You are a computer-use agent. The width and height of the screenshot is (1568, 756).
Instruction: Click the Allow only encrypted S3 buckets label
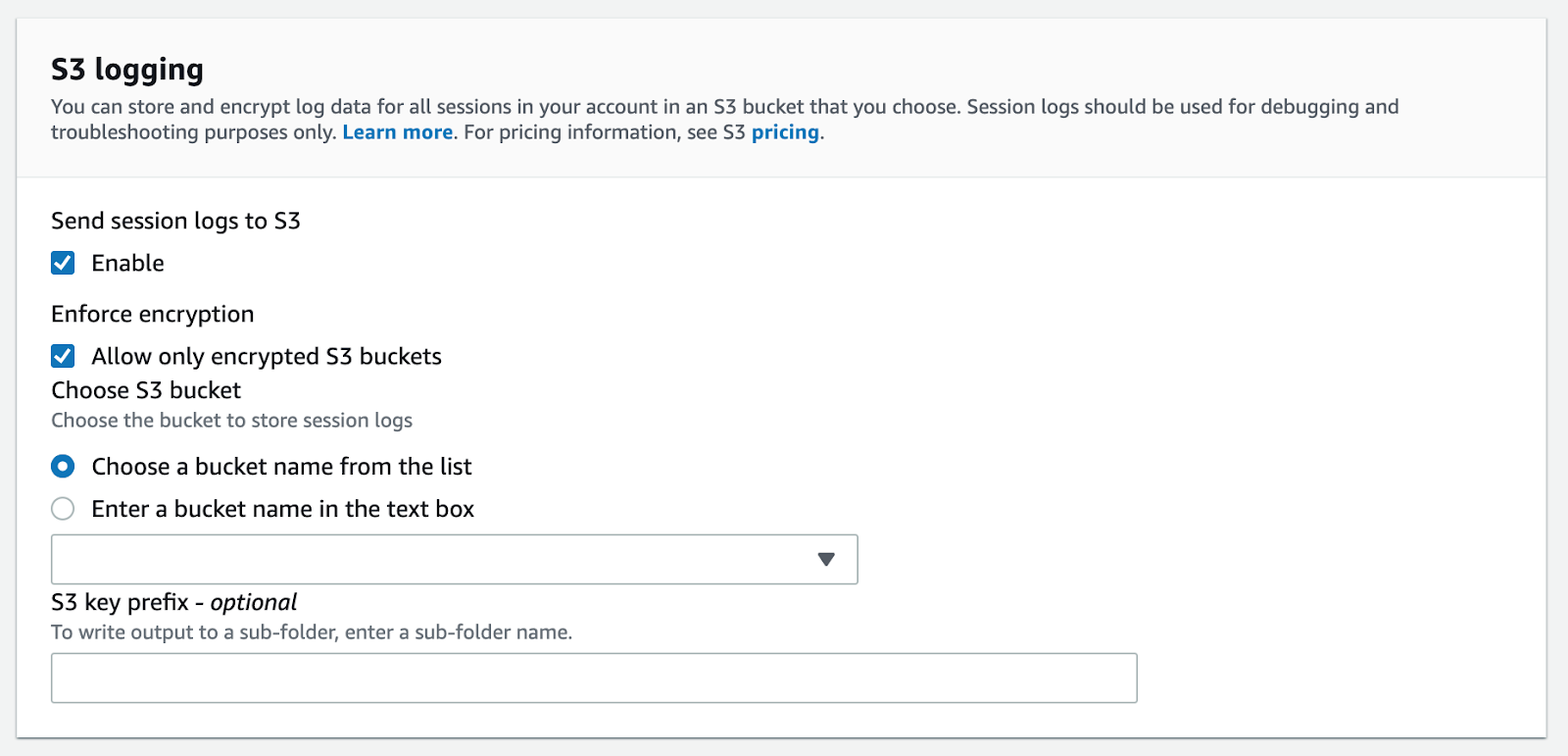pos(267,356)
